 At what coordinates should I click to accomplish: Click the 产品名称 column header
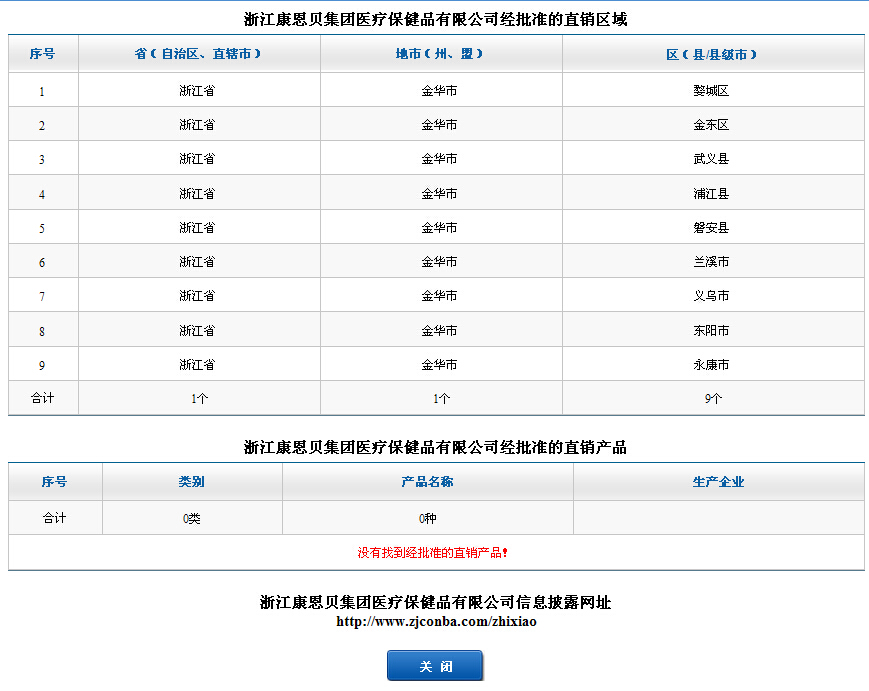click(427, 482)
